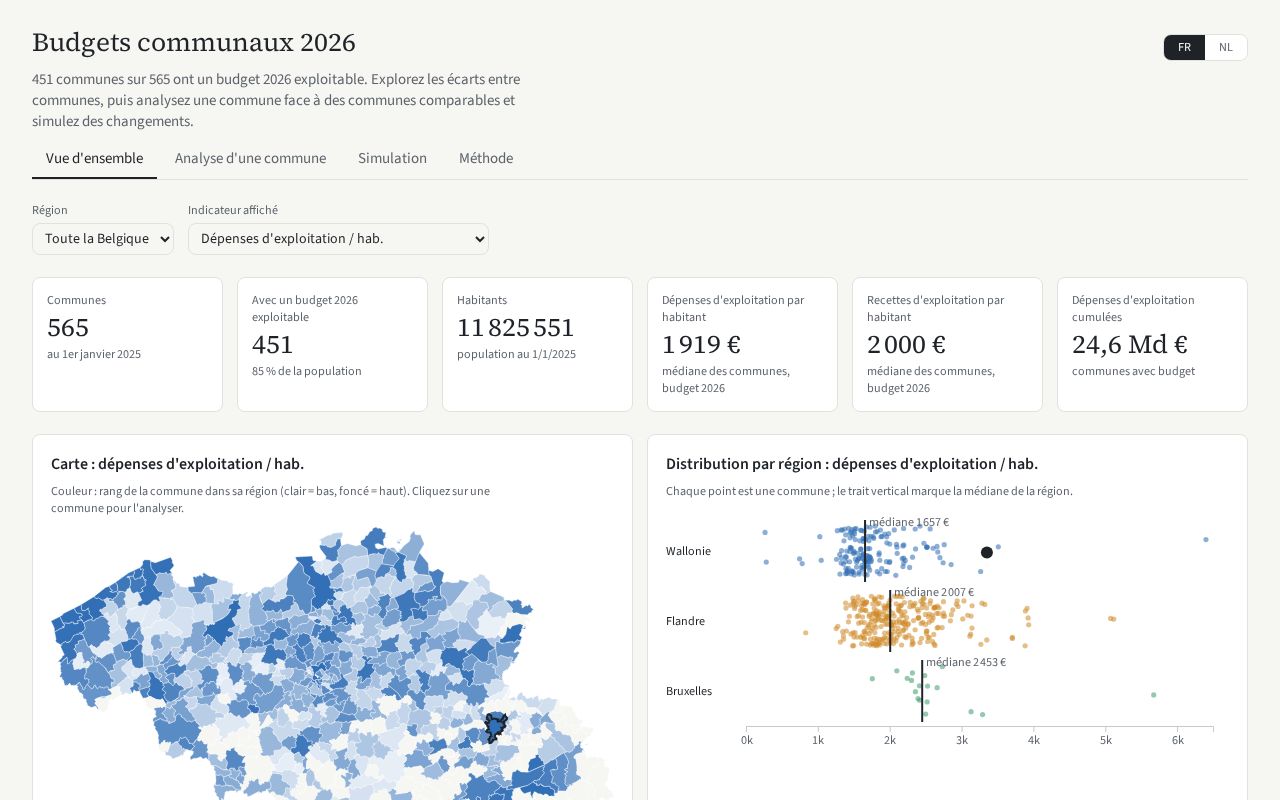Click the Flandre median line on the chart
1280x800 pixels.
point(890,621)
